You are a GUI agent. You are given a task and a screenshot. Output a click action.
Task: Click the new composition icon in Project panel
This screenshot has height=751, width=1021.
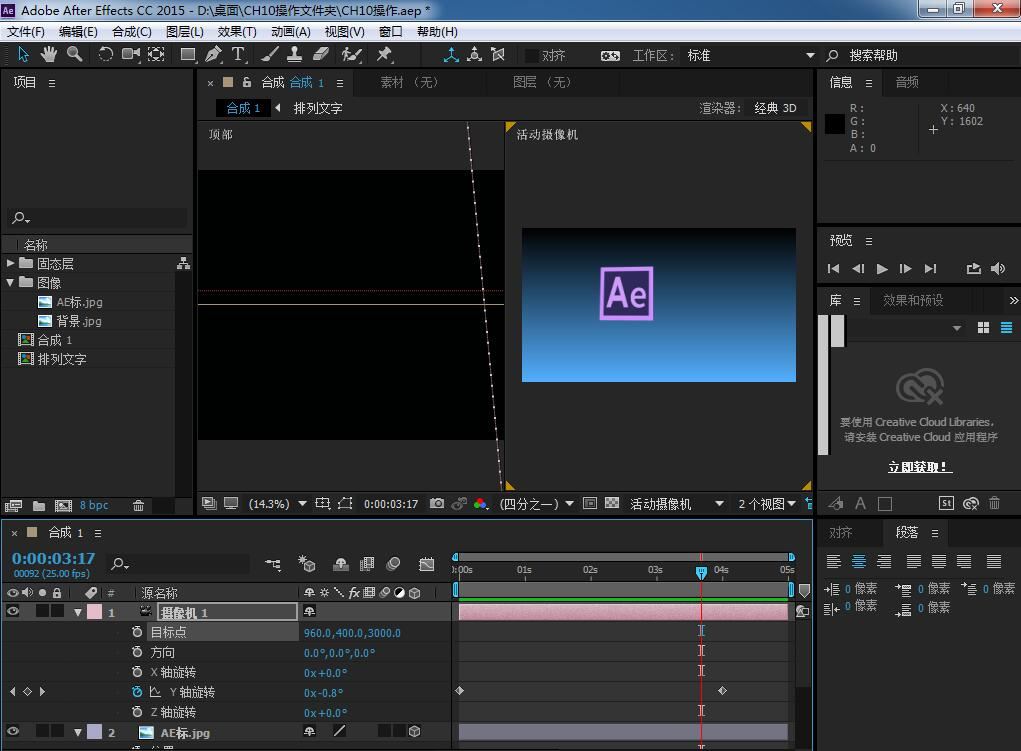63,506
